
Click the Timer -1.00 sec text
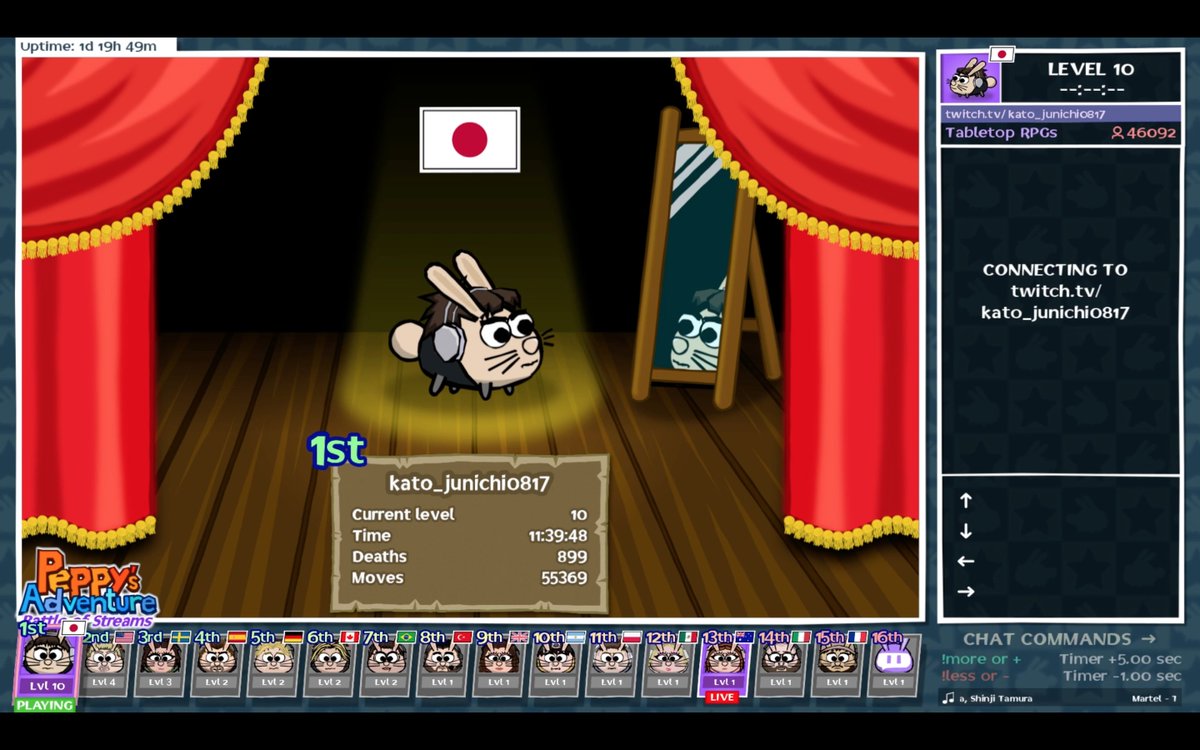(1120, 675)
